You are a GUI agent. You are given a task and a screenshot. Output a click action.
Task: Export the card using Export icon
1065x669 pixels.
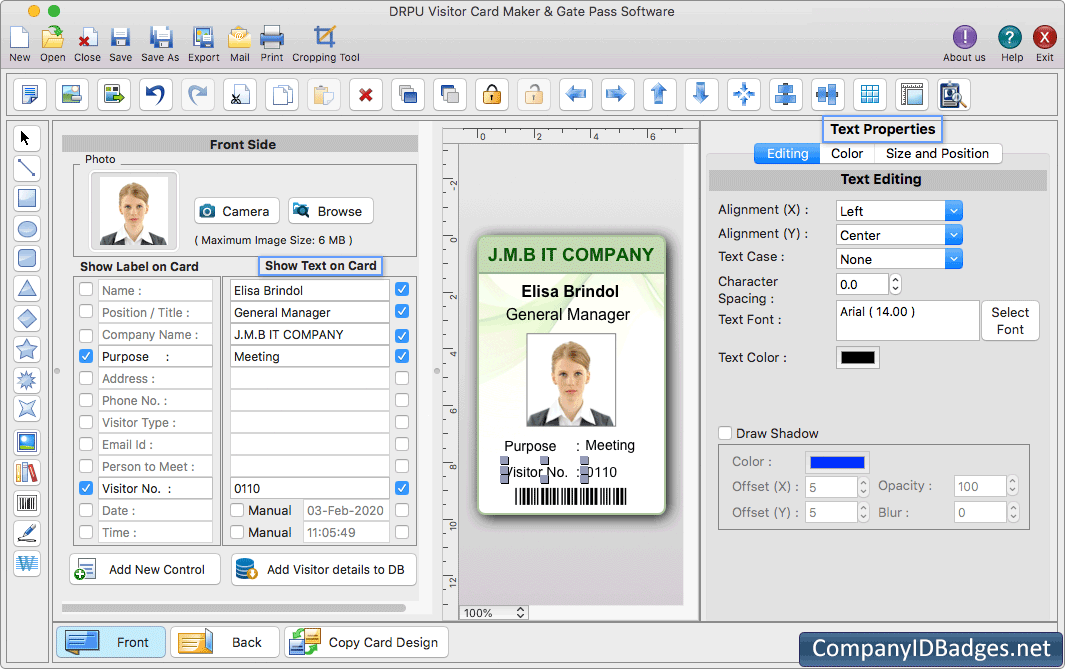tap(203, 44)
